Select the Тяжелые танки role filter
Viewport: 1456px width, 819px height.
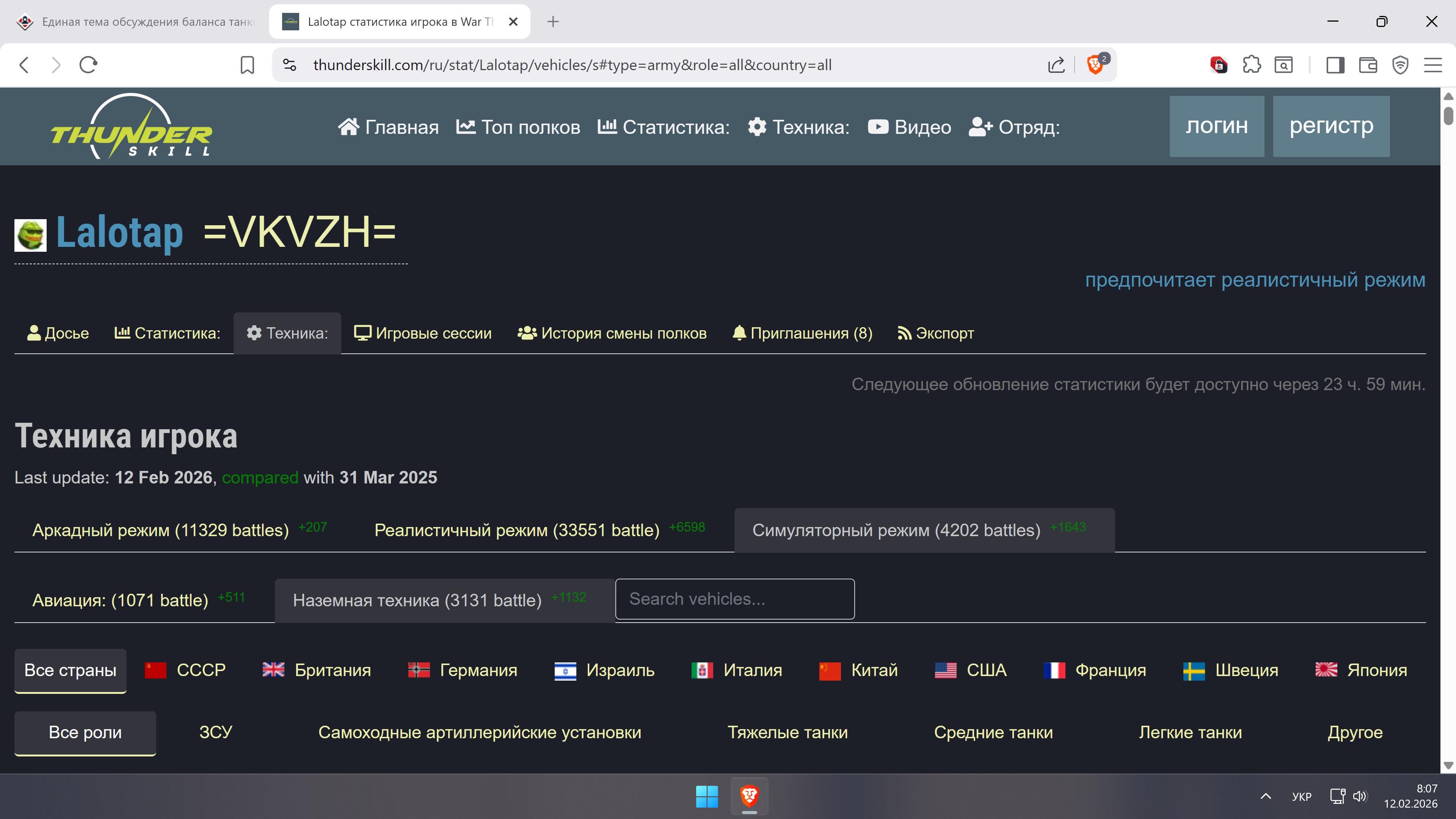coord(788,733)
